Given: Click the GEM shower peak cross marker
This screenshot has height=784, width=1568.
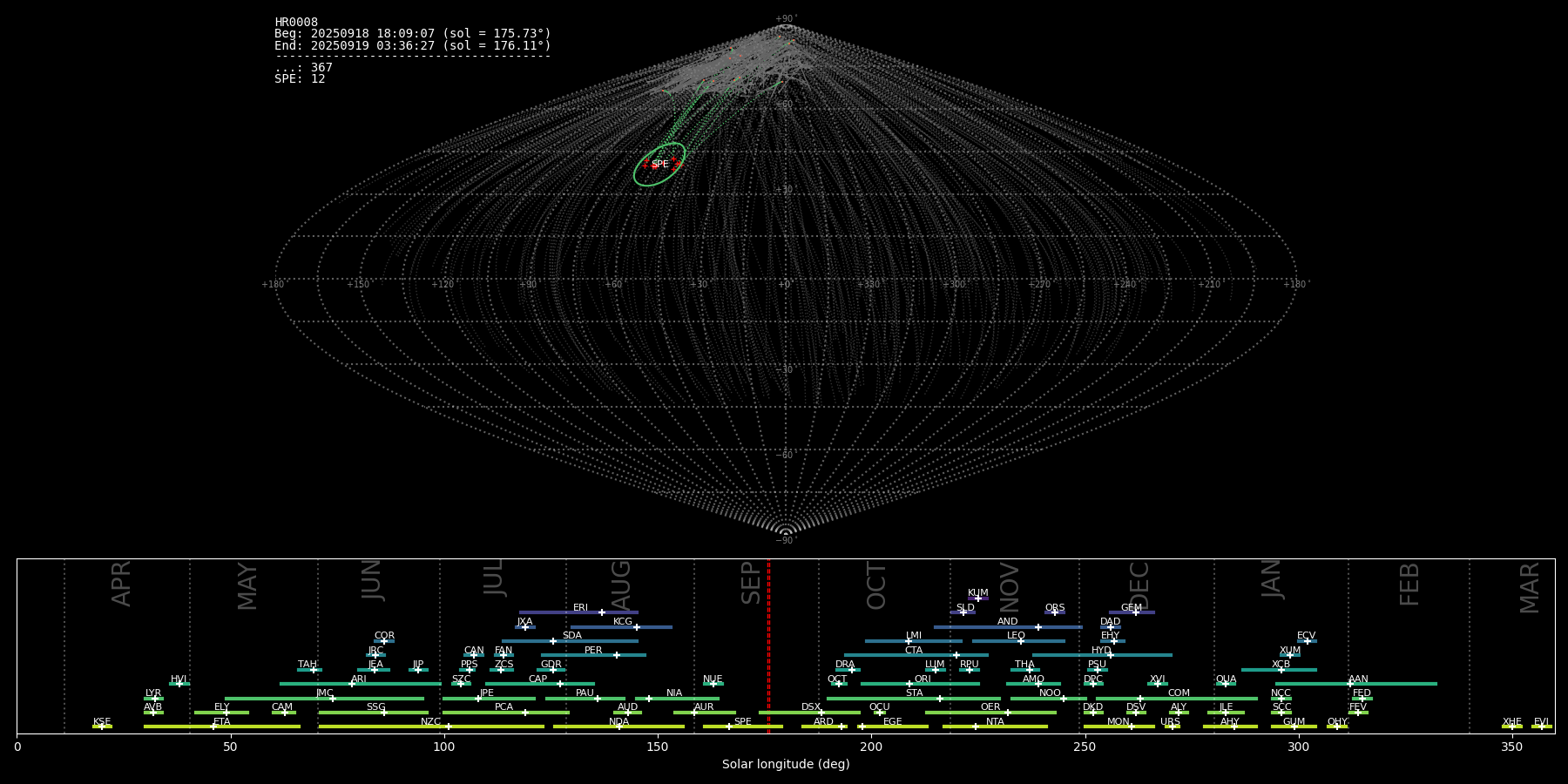Looking at the screenshot, I should coord(1136,612).
